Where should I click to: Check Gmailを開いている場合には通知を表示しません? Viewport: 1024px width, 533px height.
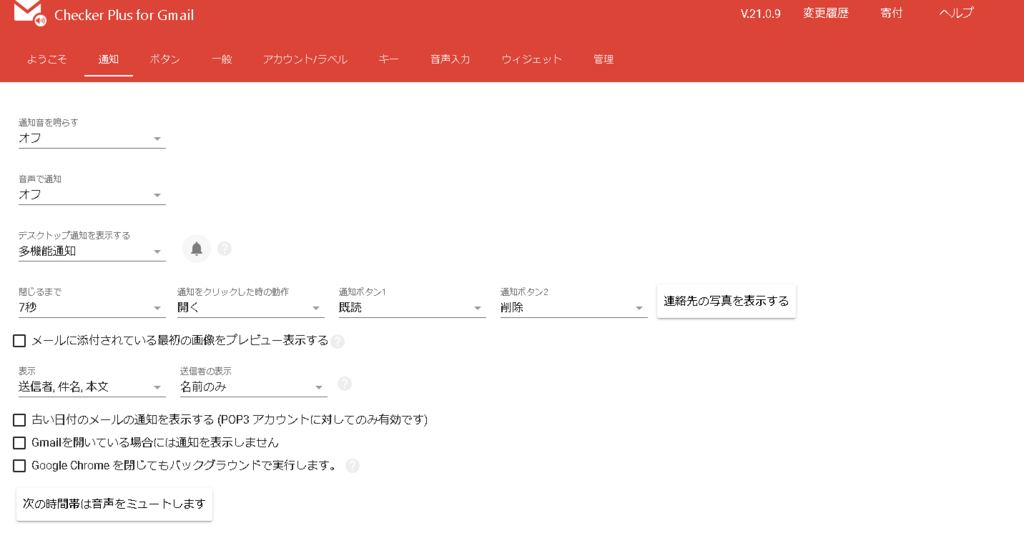[20, 443]
